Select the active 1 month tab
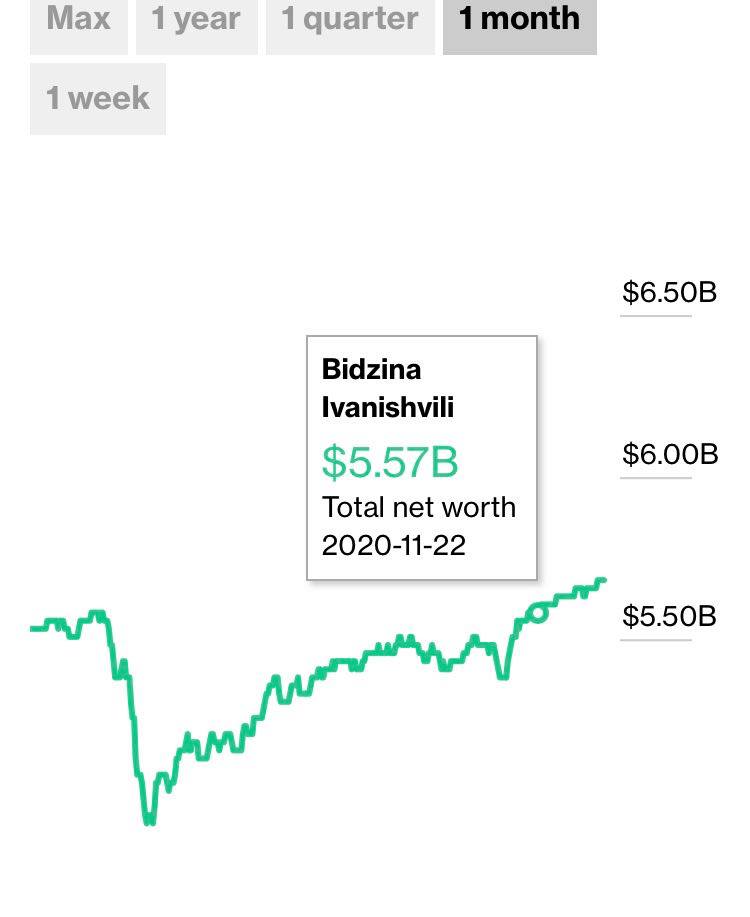This screenshot has height=917, width=750. click(x=520, y=25)
